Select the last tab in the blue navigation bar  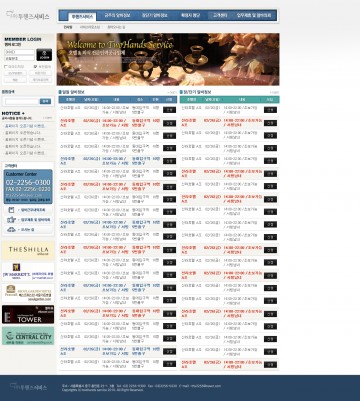(x=254, y=15)
